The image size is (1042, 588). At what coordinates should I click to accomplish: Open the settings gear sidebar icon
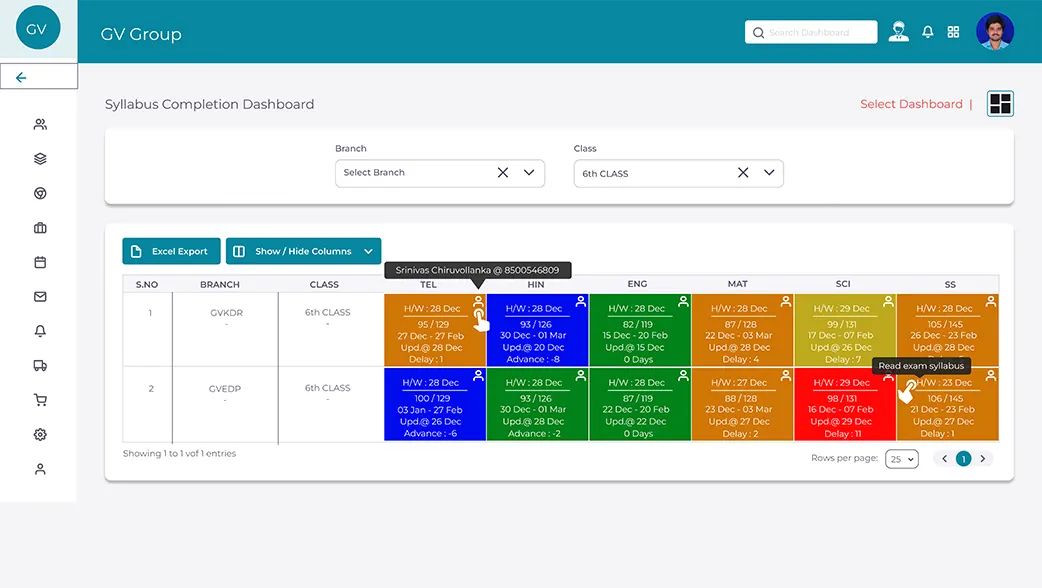click(x=40, y=435)
